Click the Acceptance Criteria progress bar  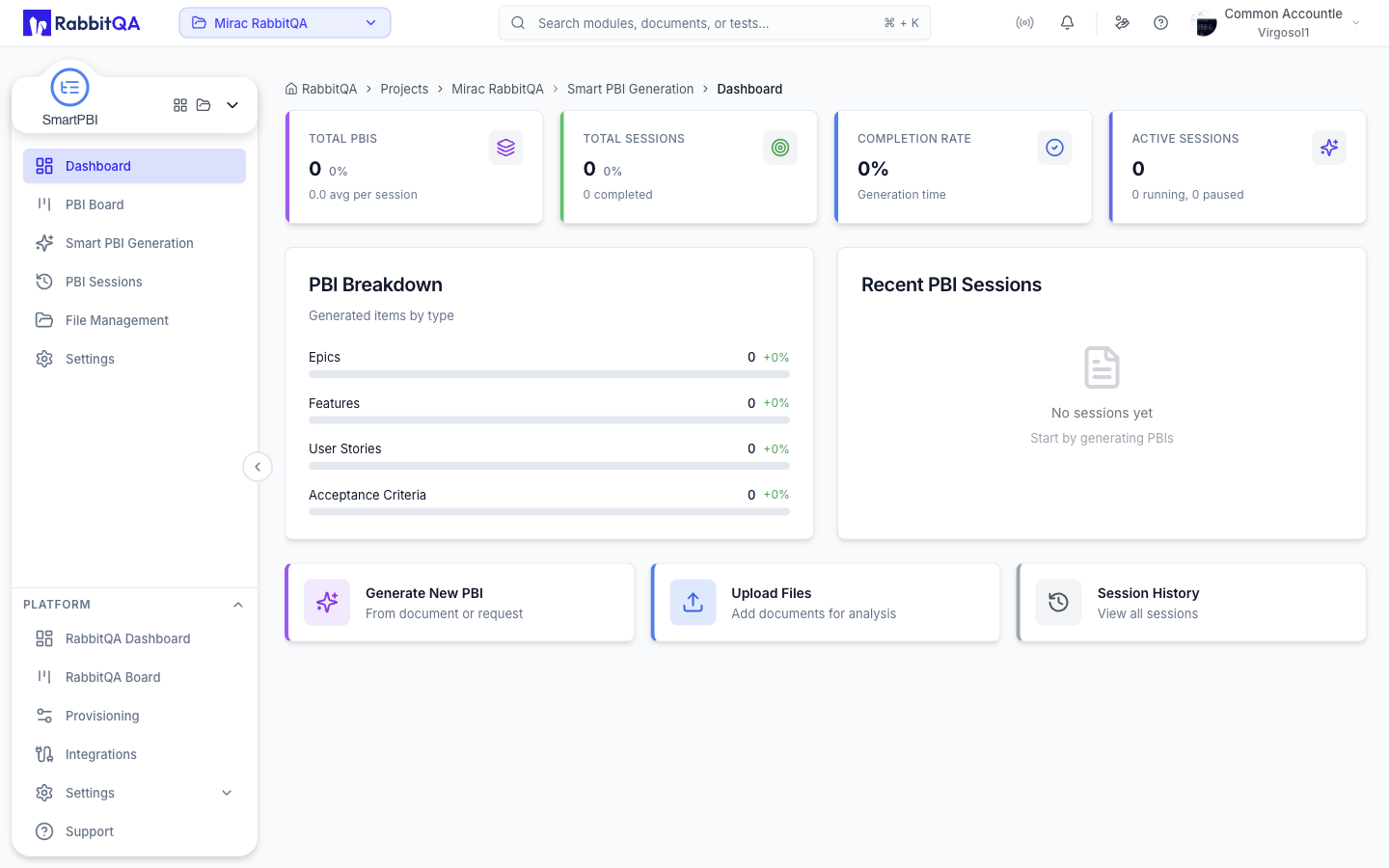click(549, 512)
